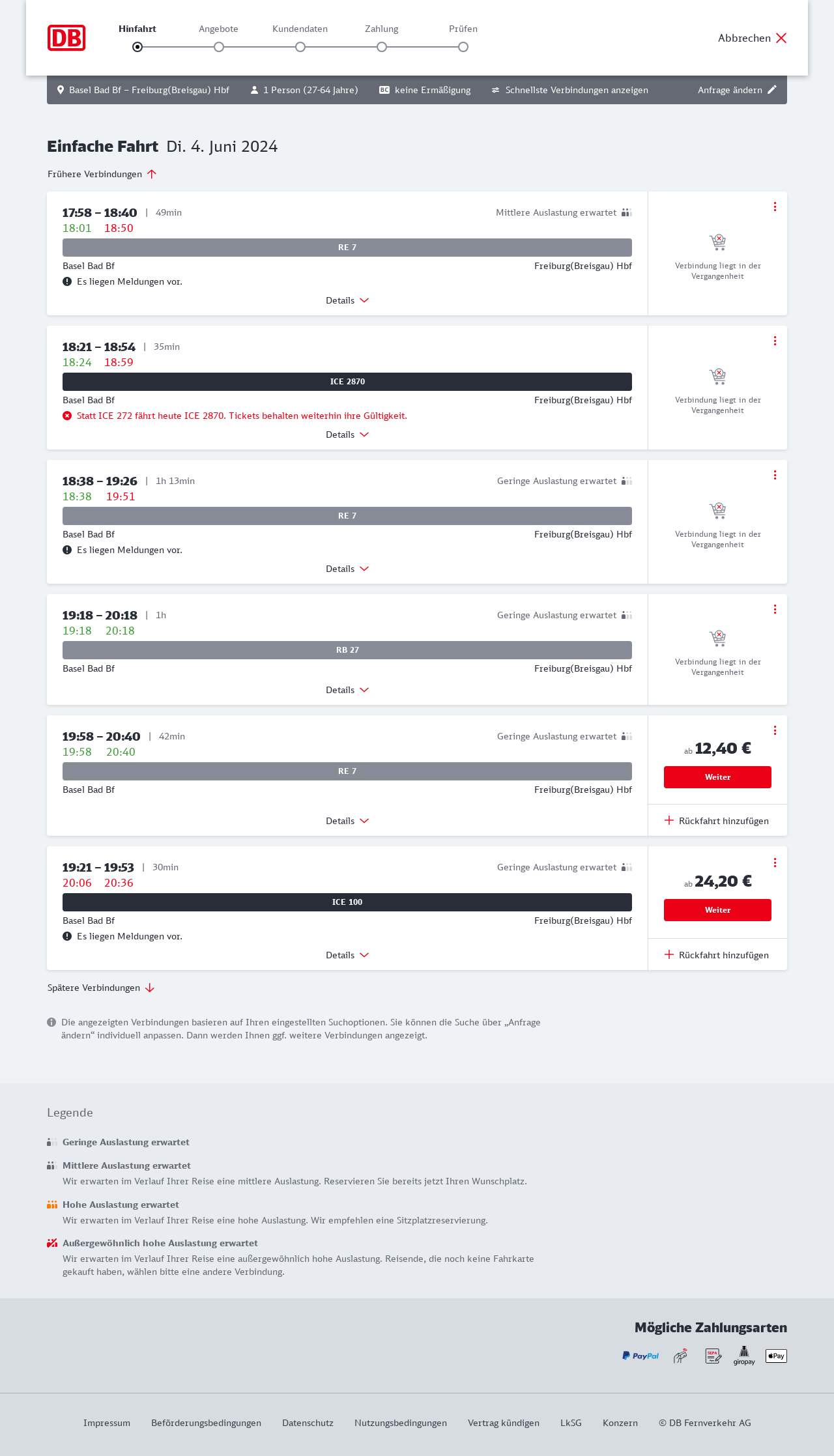This screenshot has height=1456, width=834.
Task: Click the DB logo
Action: [66, 38]
